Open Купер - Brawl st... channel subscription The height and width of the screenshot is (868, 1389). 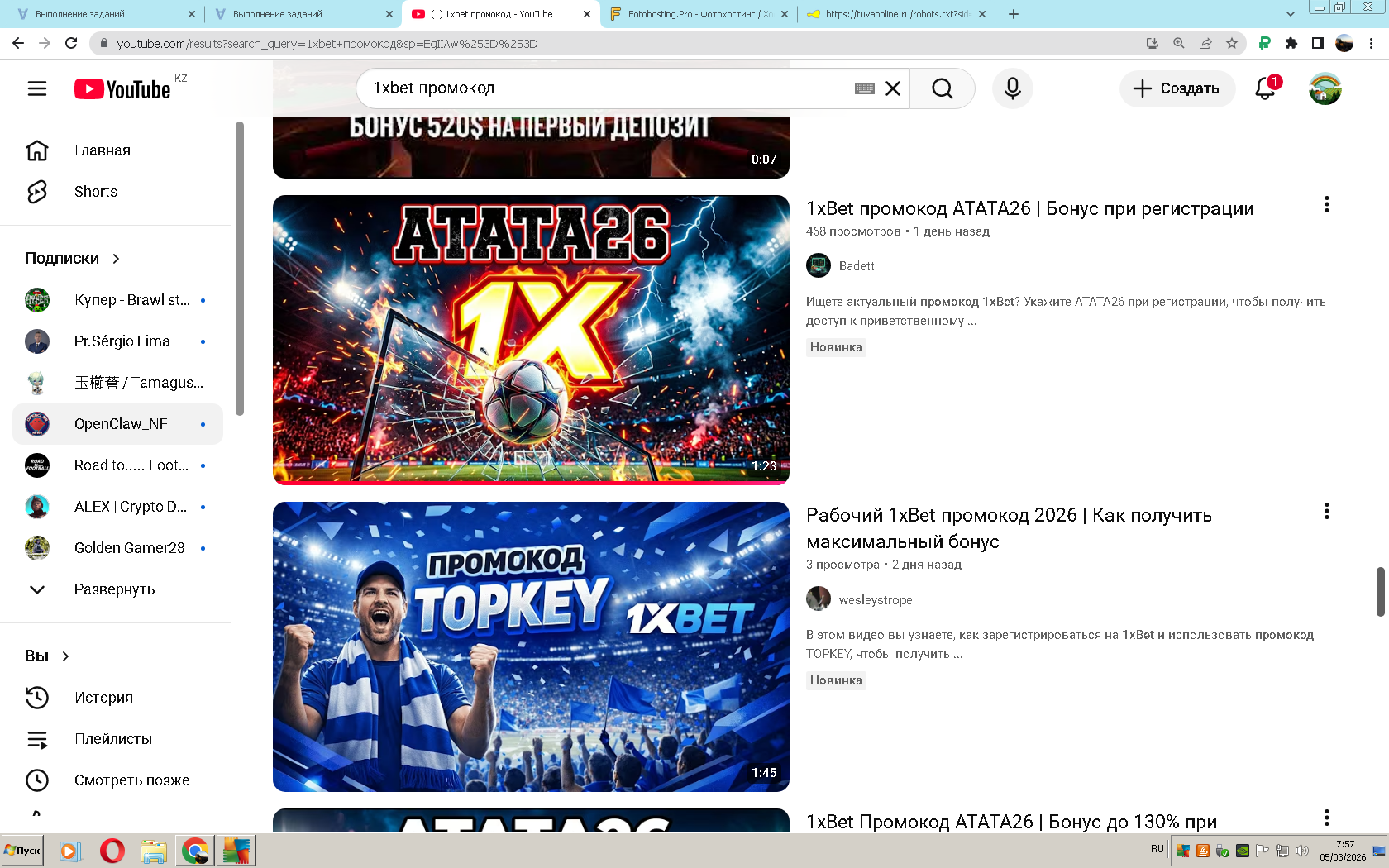[117, 300]
